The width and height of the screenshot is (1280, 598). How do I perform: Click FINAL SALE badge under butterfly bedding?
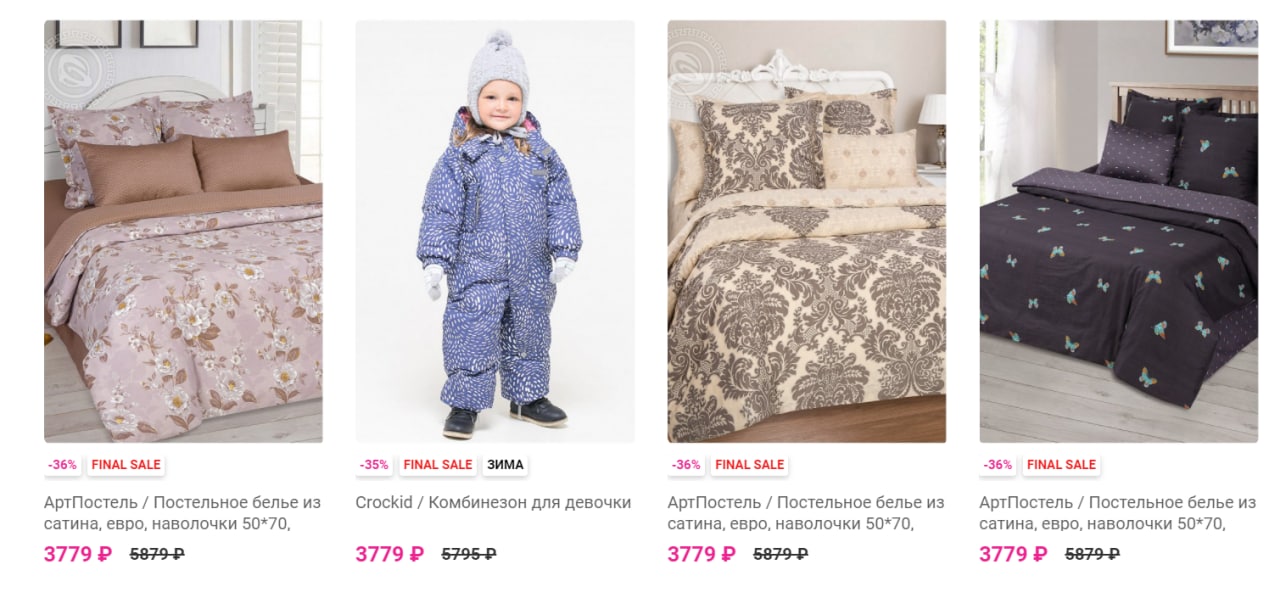[x=1062, y=465]
